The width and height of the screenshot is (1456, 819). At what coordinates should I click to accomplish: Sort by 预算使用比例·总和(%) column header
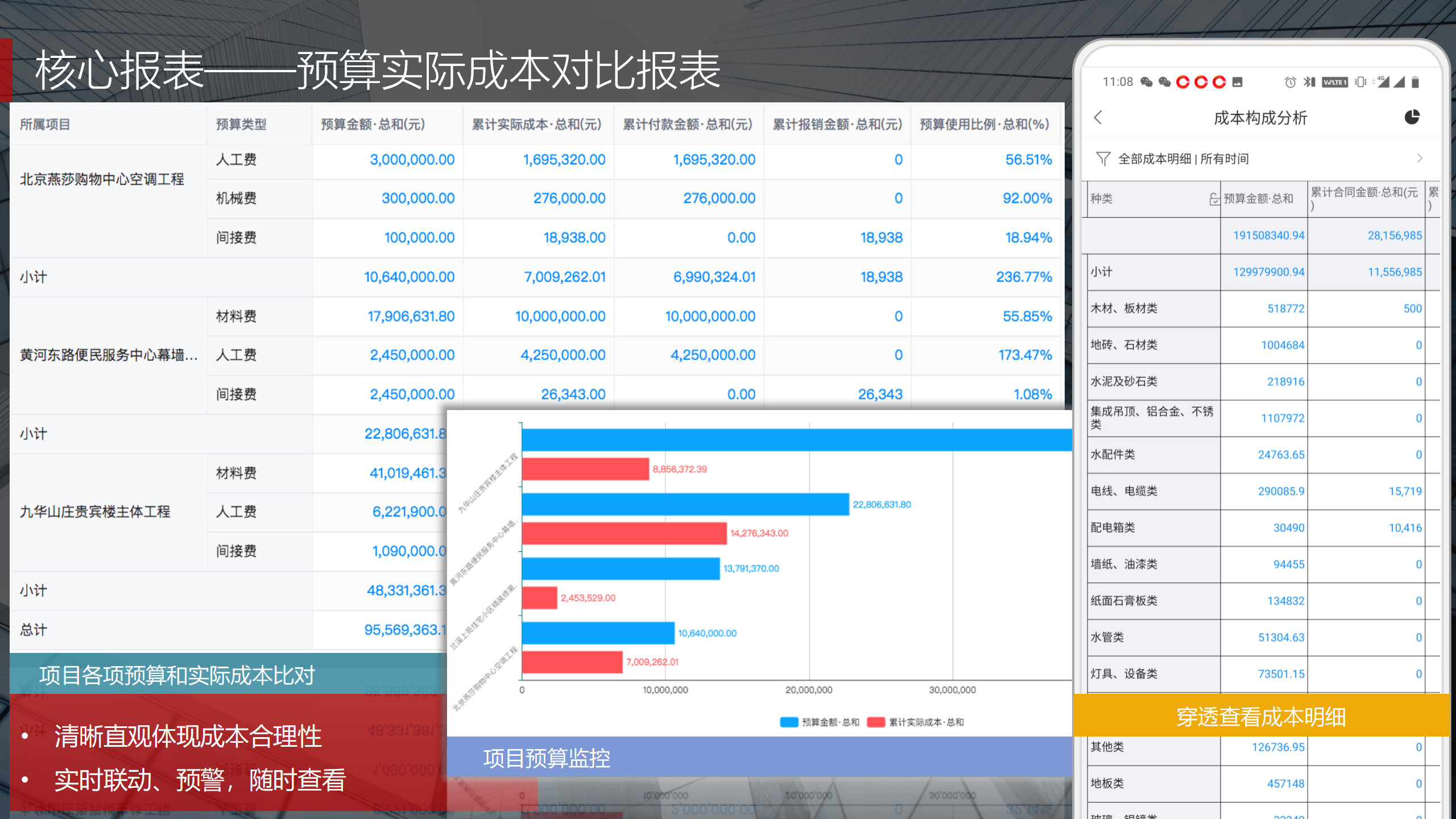[x=984, y=125]
